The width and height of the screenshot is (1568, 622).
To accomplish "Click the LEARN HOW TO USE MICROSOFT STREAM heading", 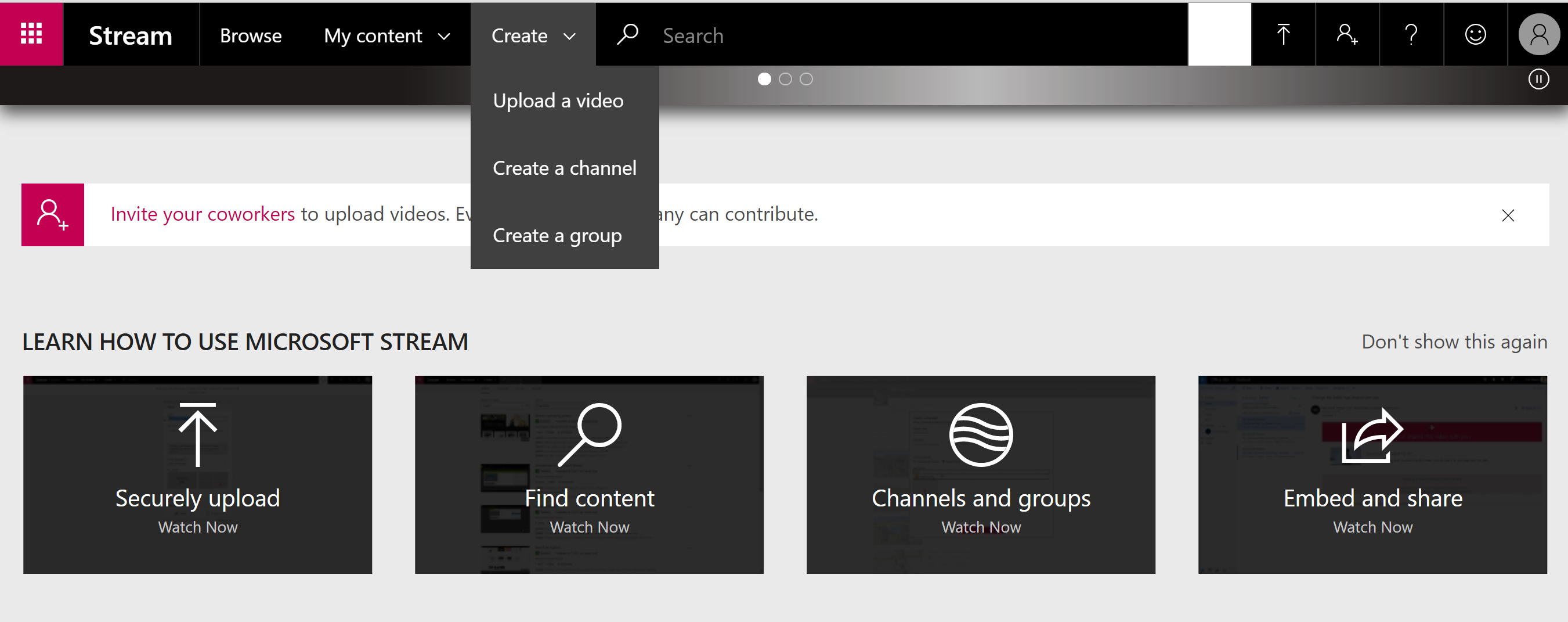I will tap(245, 341).
